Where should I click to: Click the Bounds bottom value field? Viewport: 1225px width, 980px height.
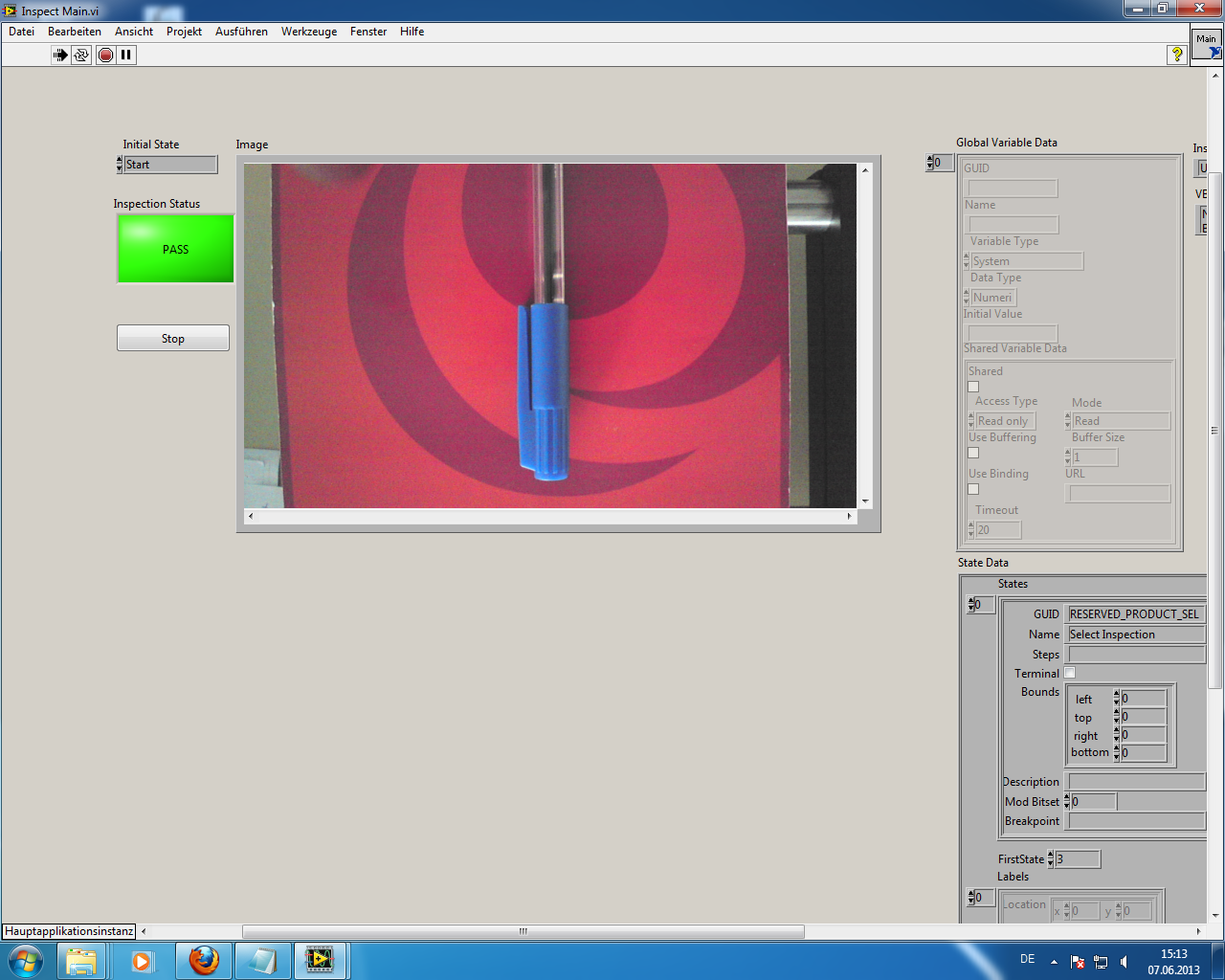point(1143,753)
